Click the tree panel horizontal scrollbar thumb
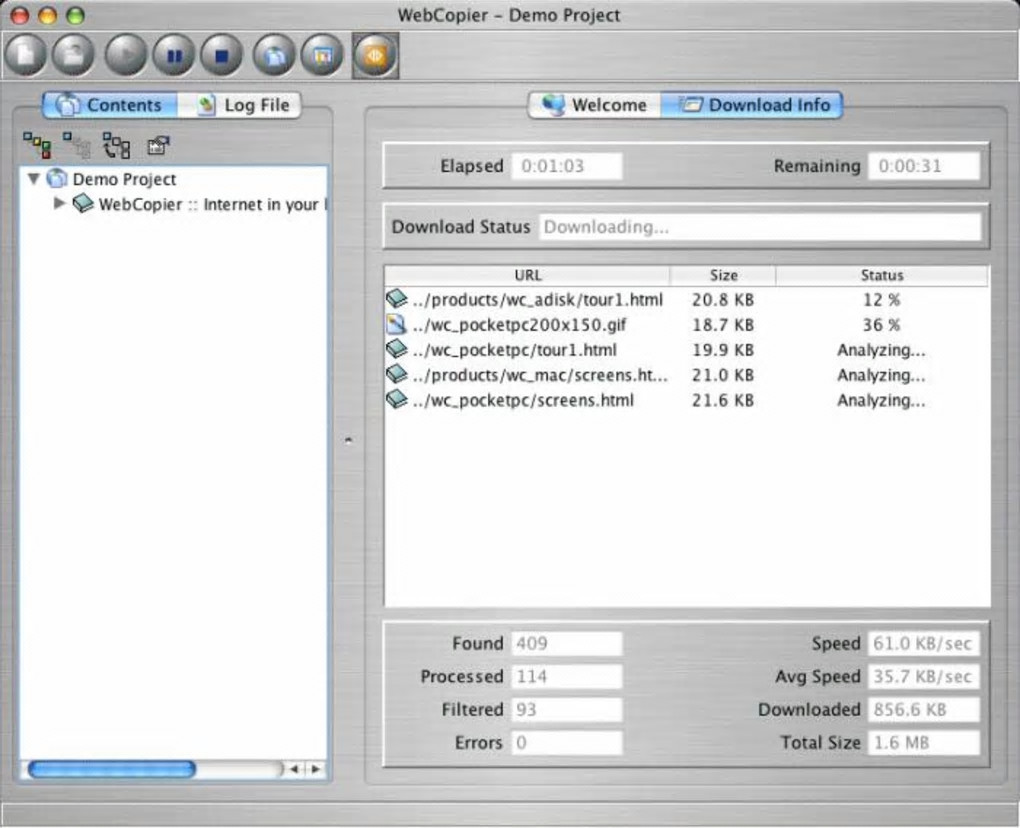This screenshot has width=1020, height=828. [x=112, y=769]
